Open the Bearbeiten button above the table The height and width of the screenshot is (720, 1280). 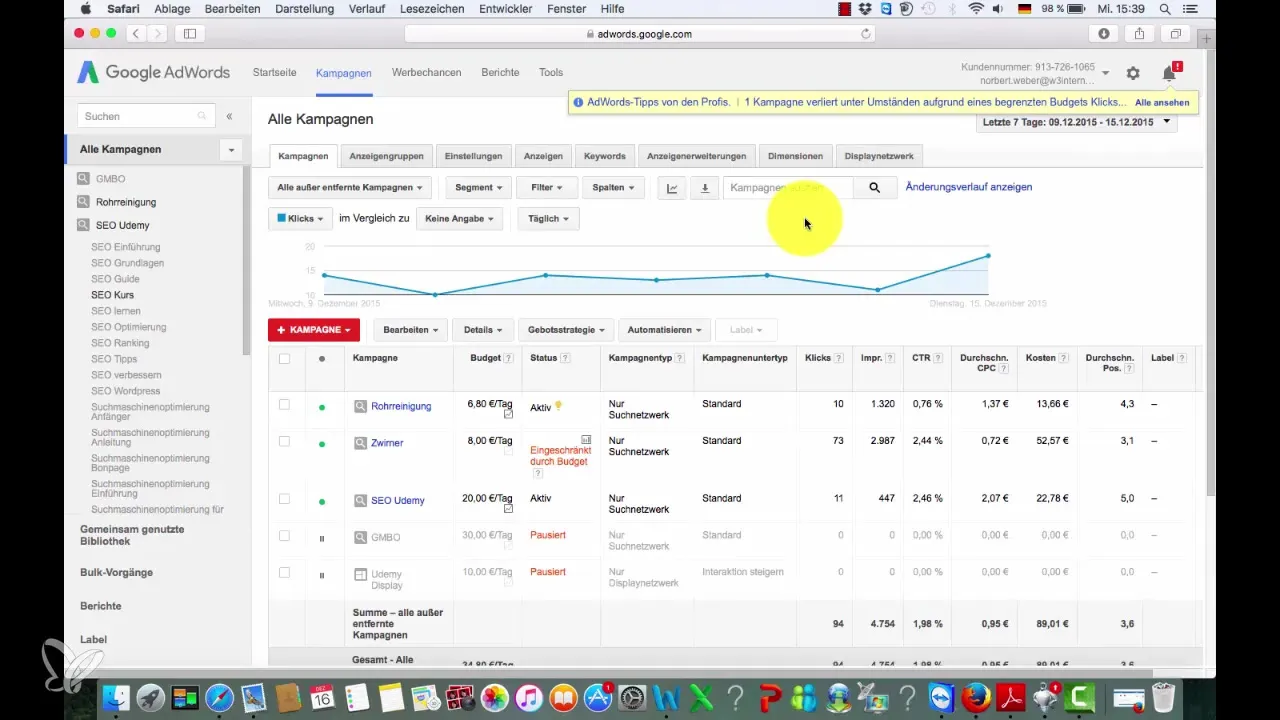(x=410, y=329)
